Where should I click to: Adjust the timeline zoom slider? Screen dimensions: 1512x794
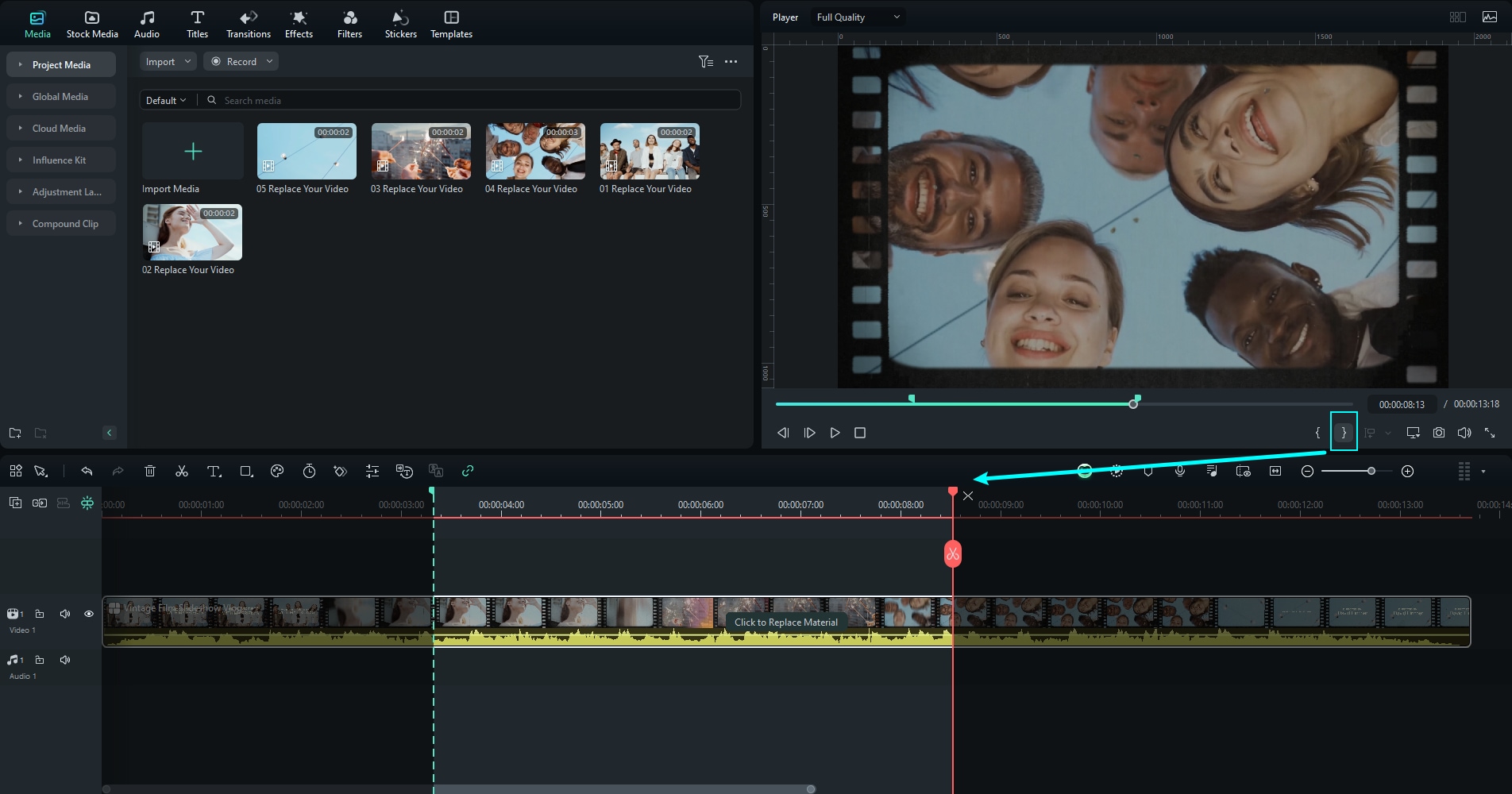1371,471
